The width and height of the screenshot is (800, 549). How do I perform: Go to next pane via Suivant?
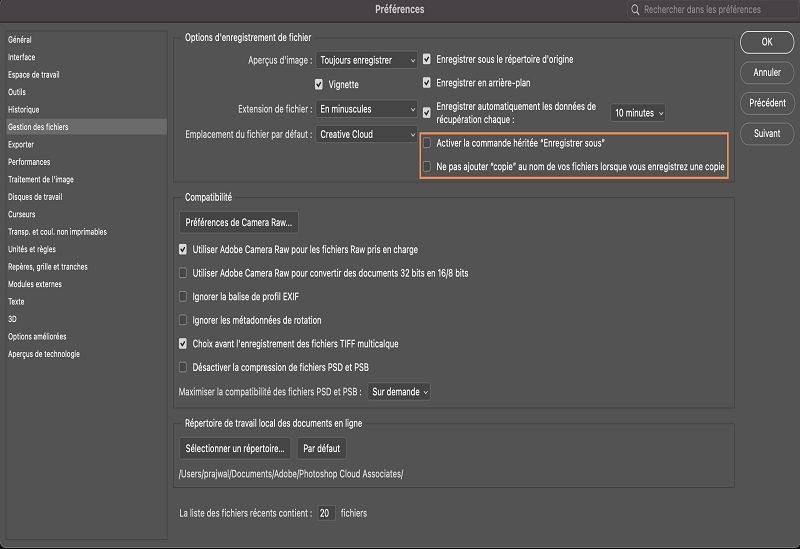coord(767,134)
